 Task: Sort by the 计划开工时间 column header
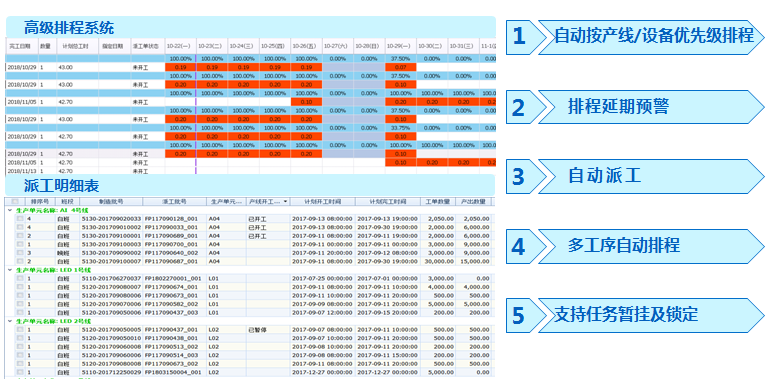coord(322,202)
